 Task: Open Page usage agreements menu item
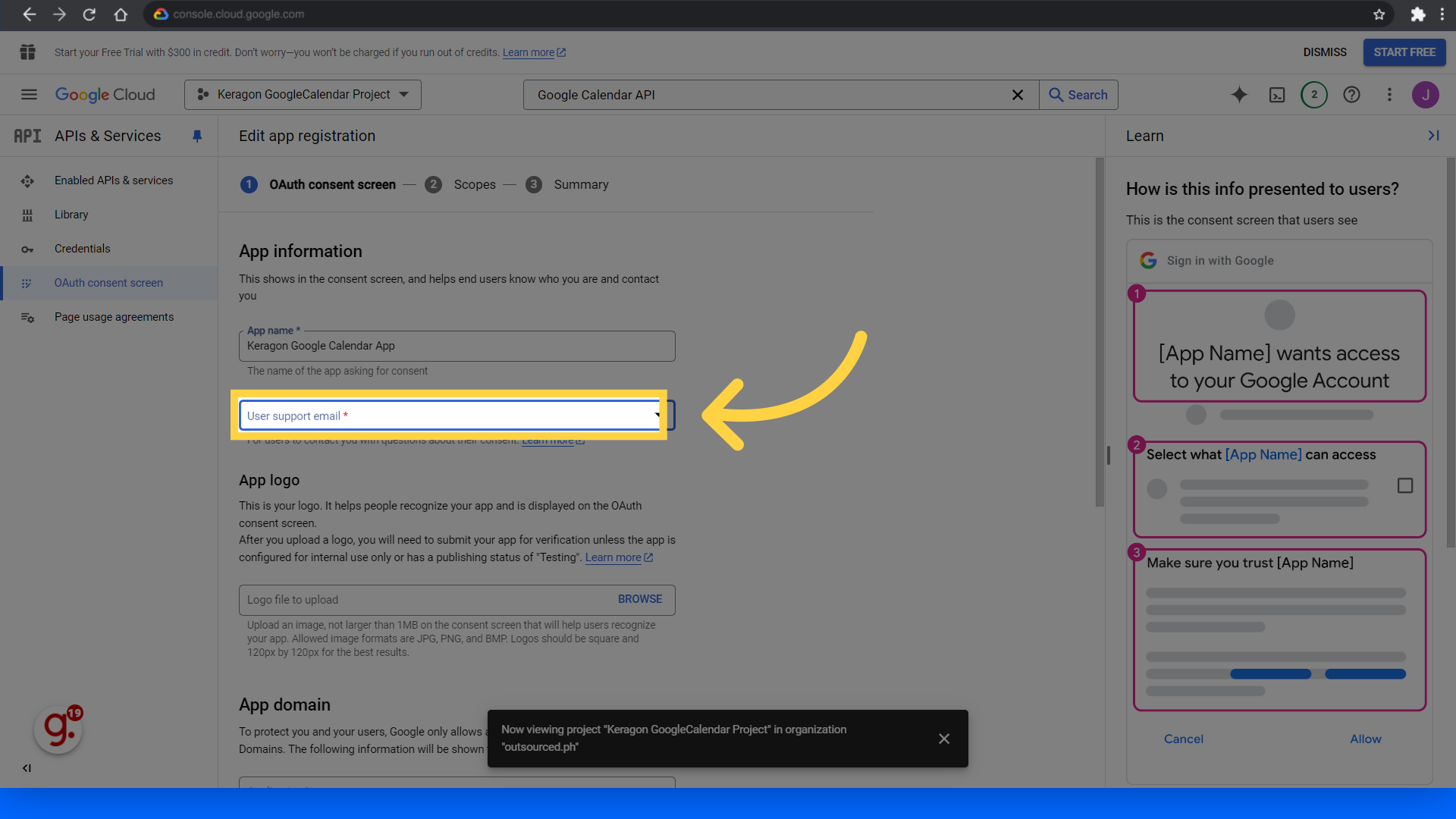click(114, 317)
